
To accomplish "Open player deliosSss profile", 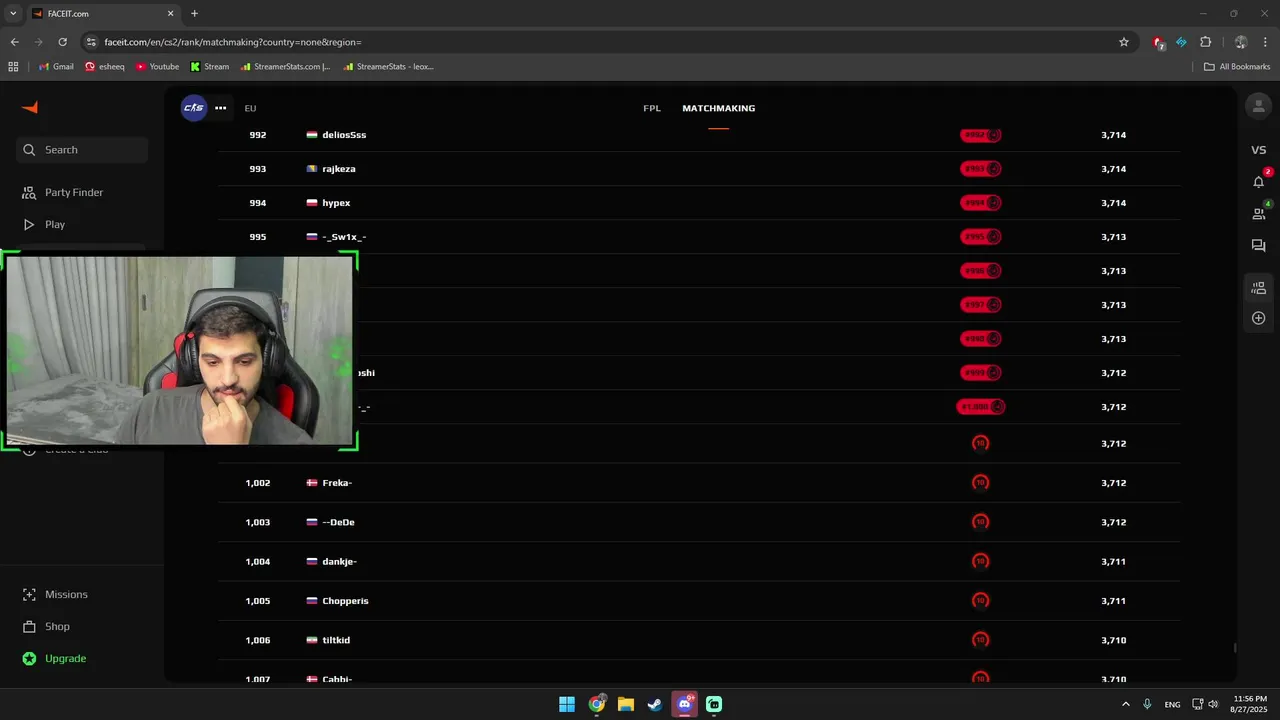I will [344, 135].
